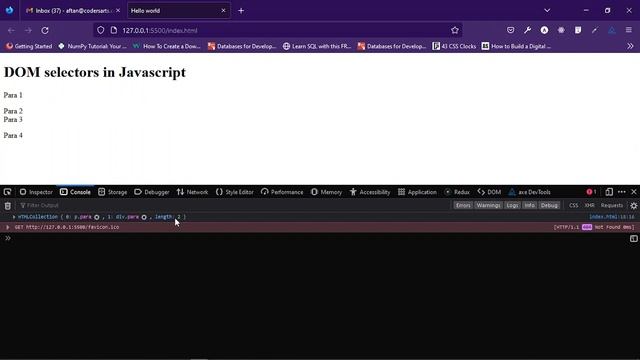Image resolution: width=640 pixels, height=360 pixels.
Task: Reload the current page
Action: (x=45, y=30)
